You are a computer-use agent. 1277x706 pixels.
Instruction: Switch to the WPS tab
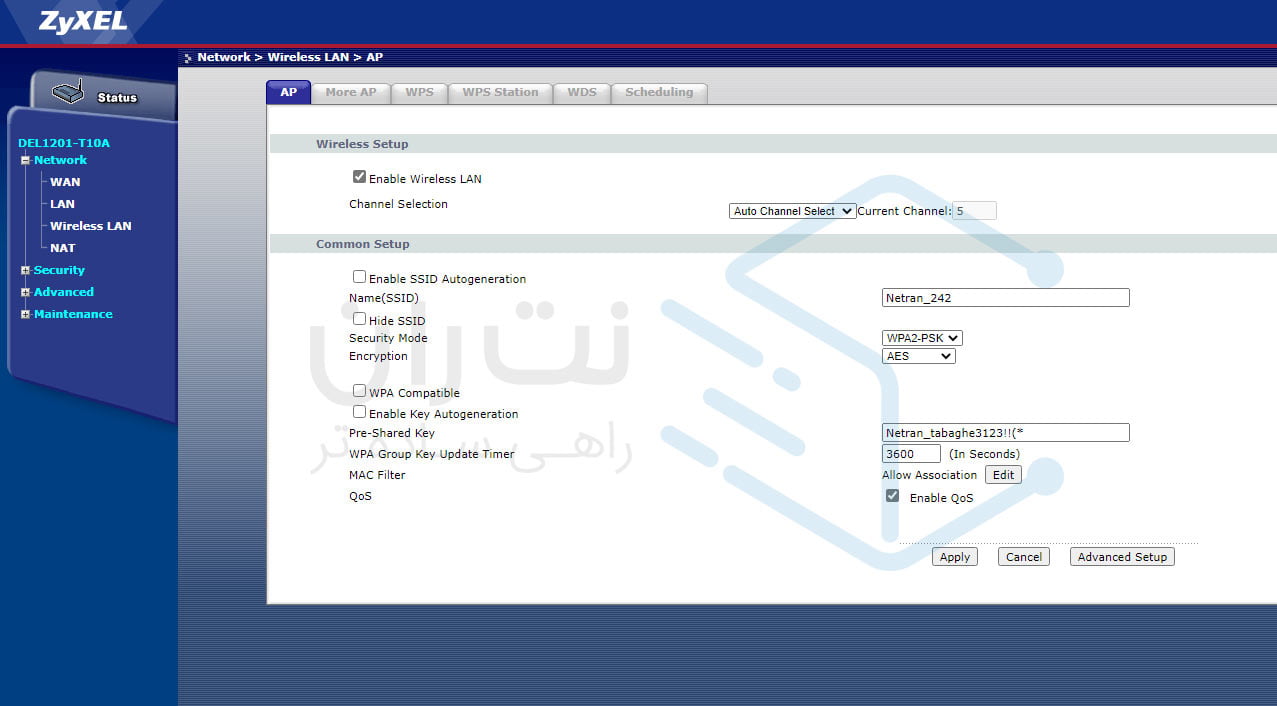click(x=419, y=92)
